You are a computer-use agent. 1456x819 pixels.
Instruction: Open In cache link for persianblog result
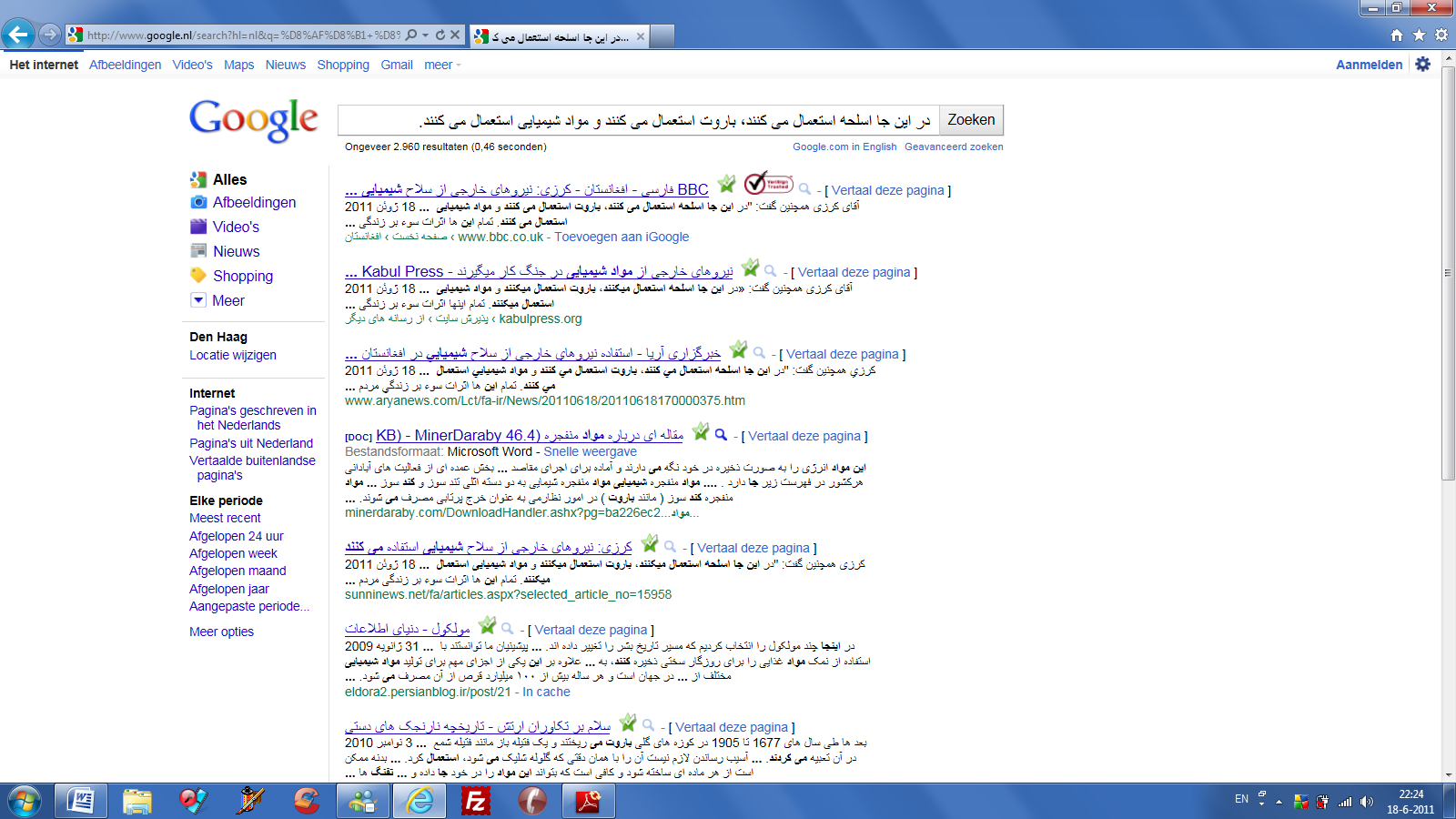tap(546, 692)
